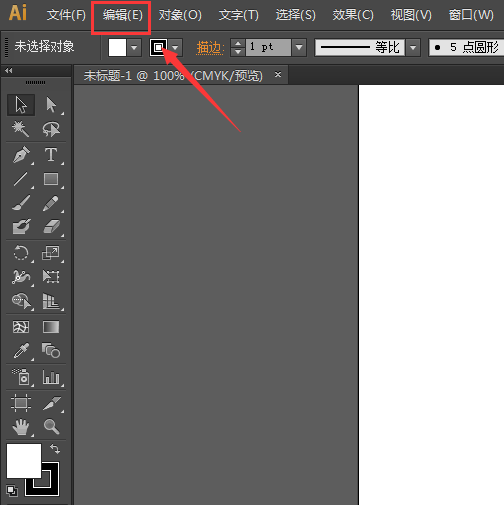Screen dimensions: 504x505
Task: Select the Rotate tool
Action: pyautogui.click(x=21, y=253)
